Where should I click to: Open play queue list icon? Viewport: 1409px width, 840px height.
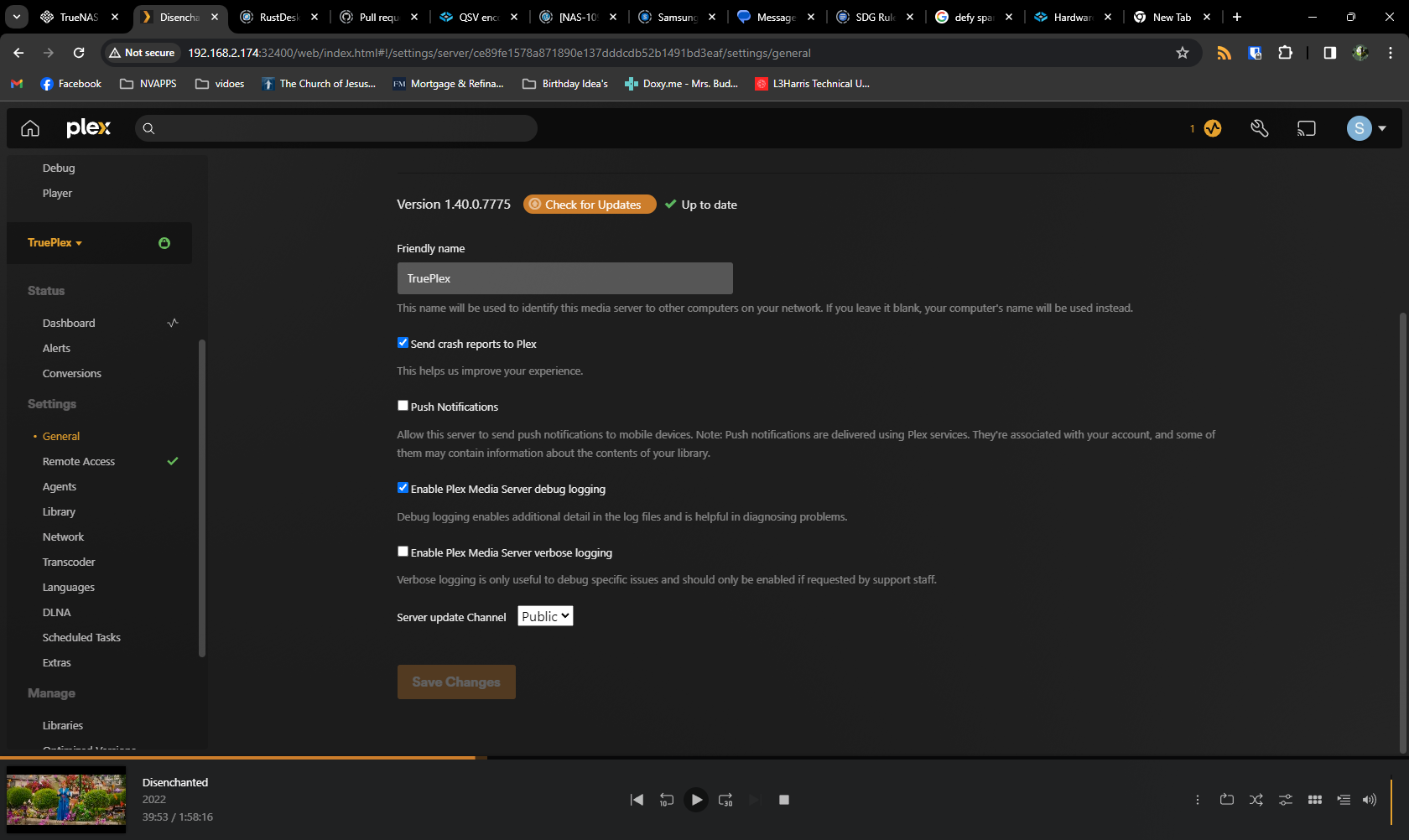pos(1344,800)
